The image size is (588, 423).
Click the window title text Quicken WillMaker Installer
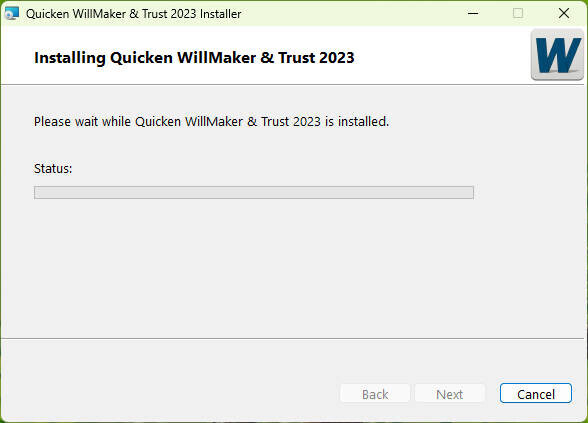pyautogui.click(x=134, y=14)
